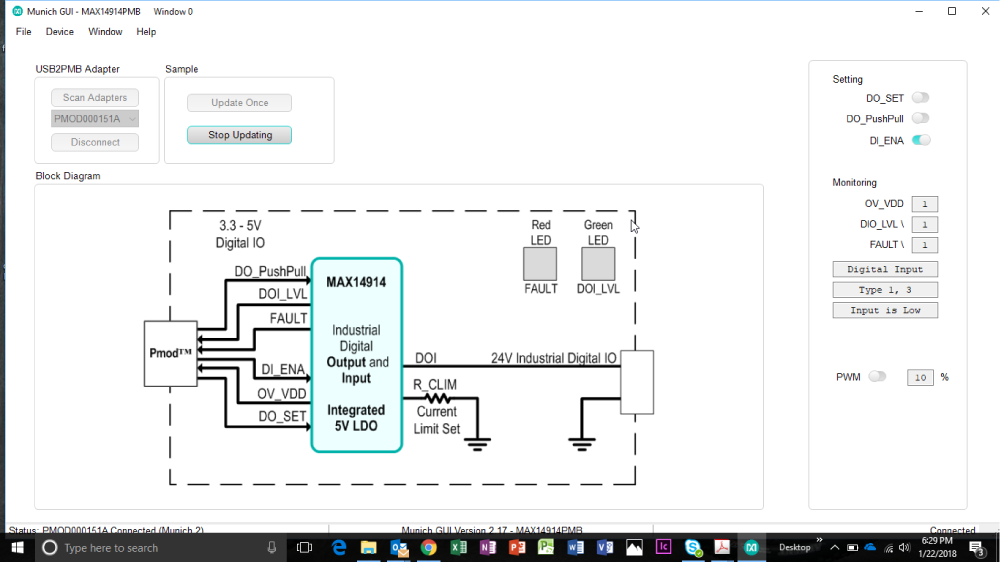Click the 24V Industrial Digital IO label
1000x562 pixels.
click(x=554, y=358)
